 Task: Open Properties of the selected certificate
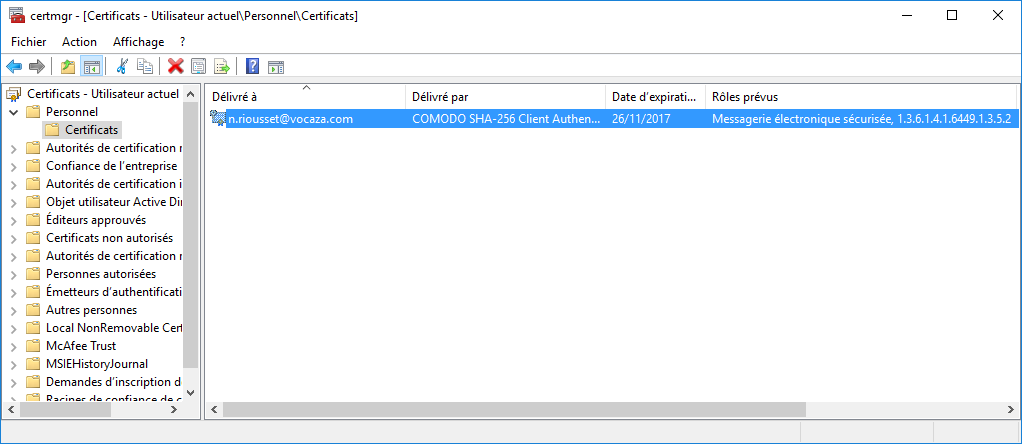tap(199, 66)
